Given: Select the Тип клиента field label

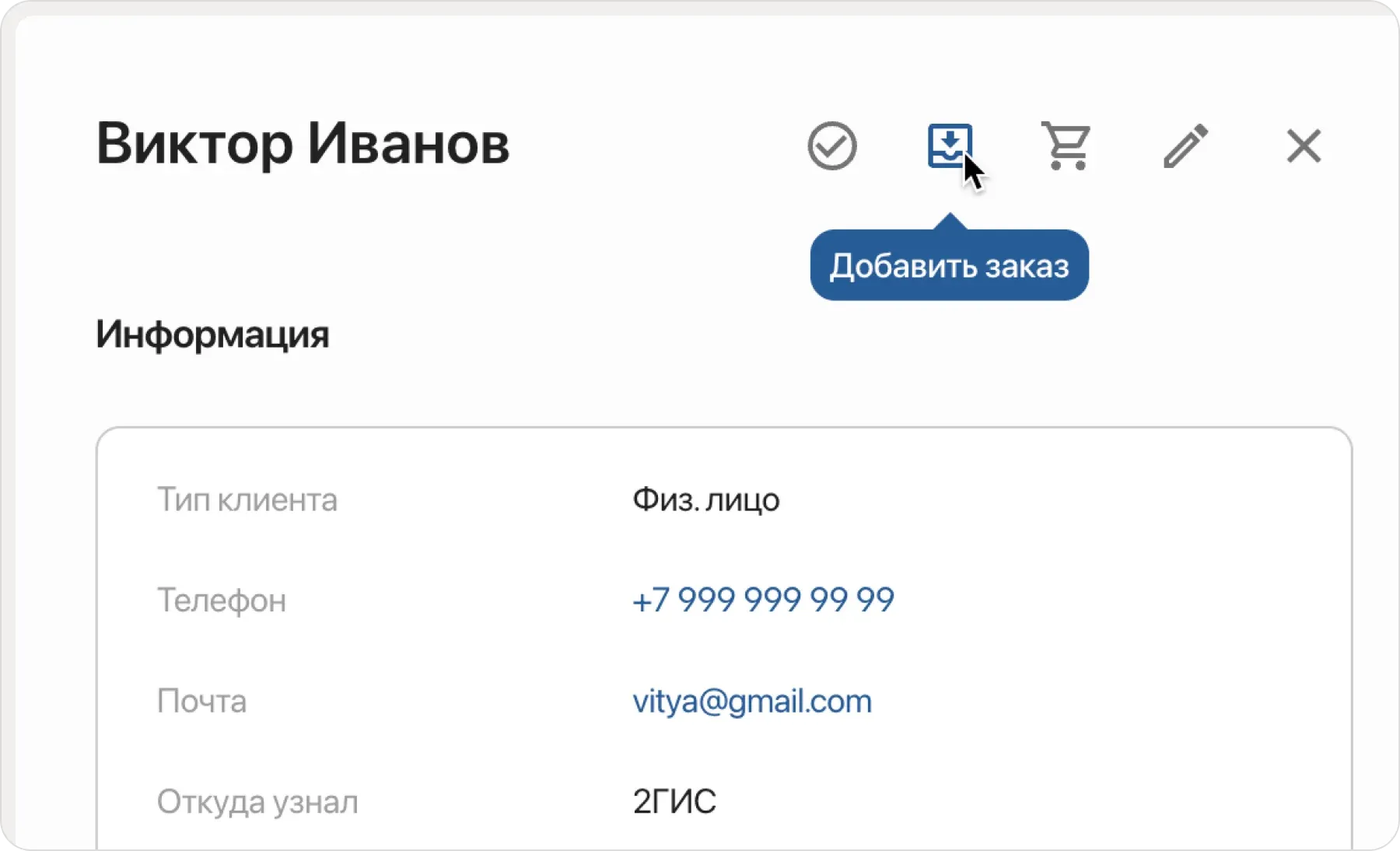Looking at the screenshot, I should (x=247, y=500).
